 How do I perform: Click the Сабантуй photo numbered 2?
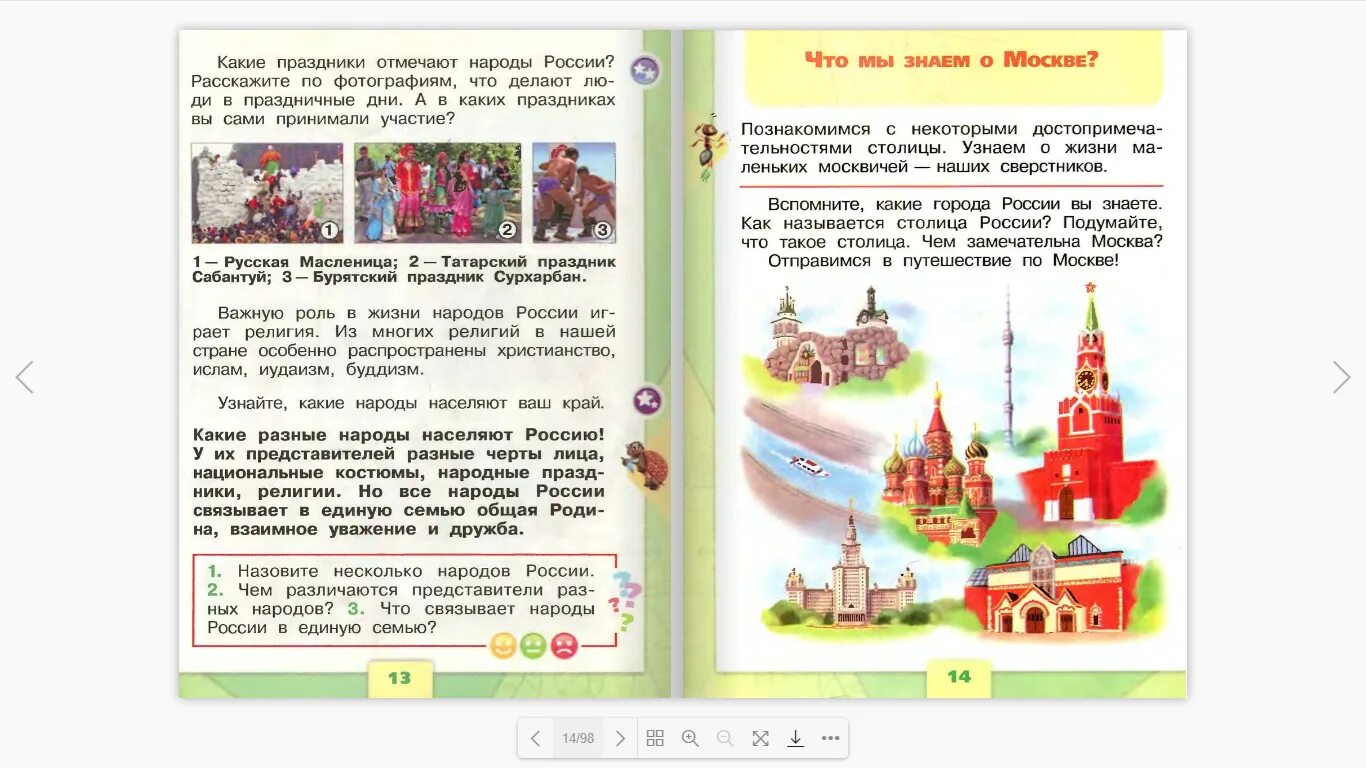click(438, 193)
